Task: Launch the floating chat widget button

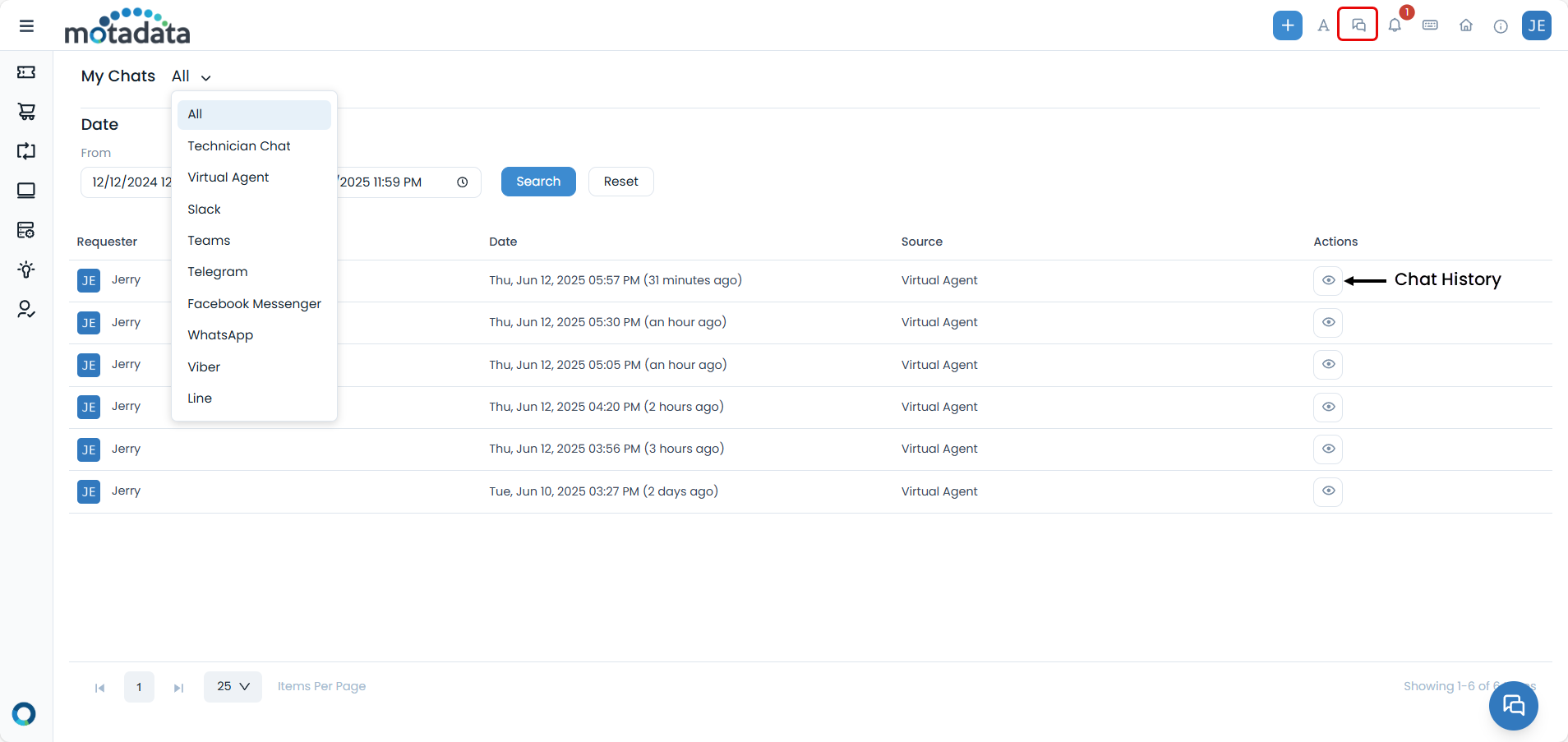Action: click(1513, 705)
